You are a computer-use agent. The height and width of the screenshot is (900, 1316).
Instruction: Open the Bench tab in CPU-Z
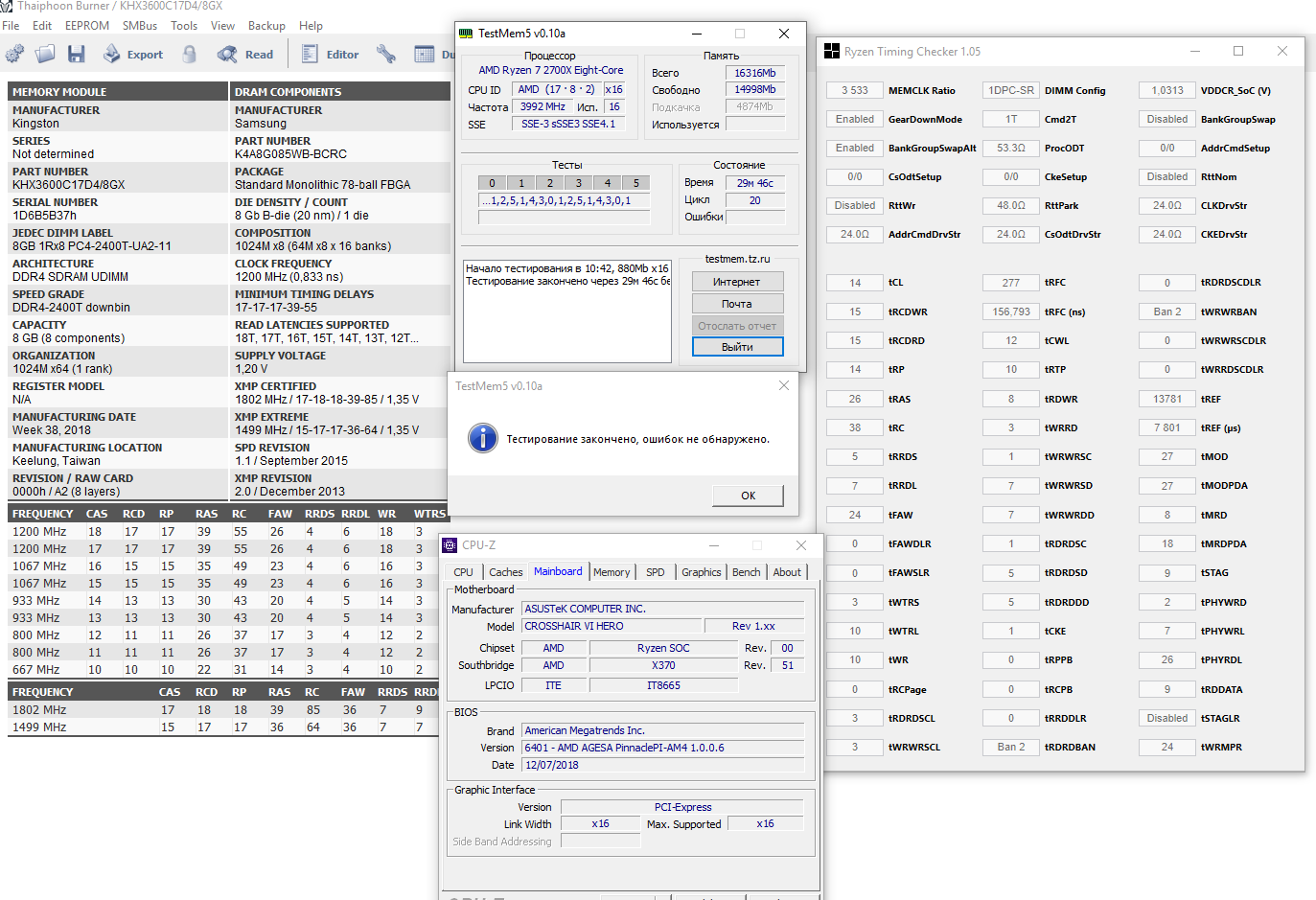[x=746, y=572]
